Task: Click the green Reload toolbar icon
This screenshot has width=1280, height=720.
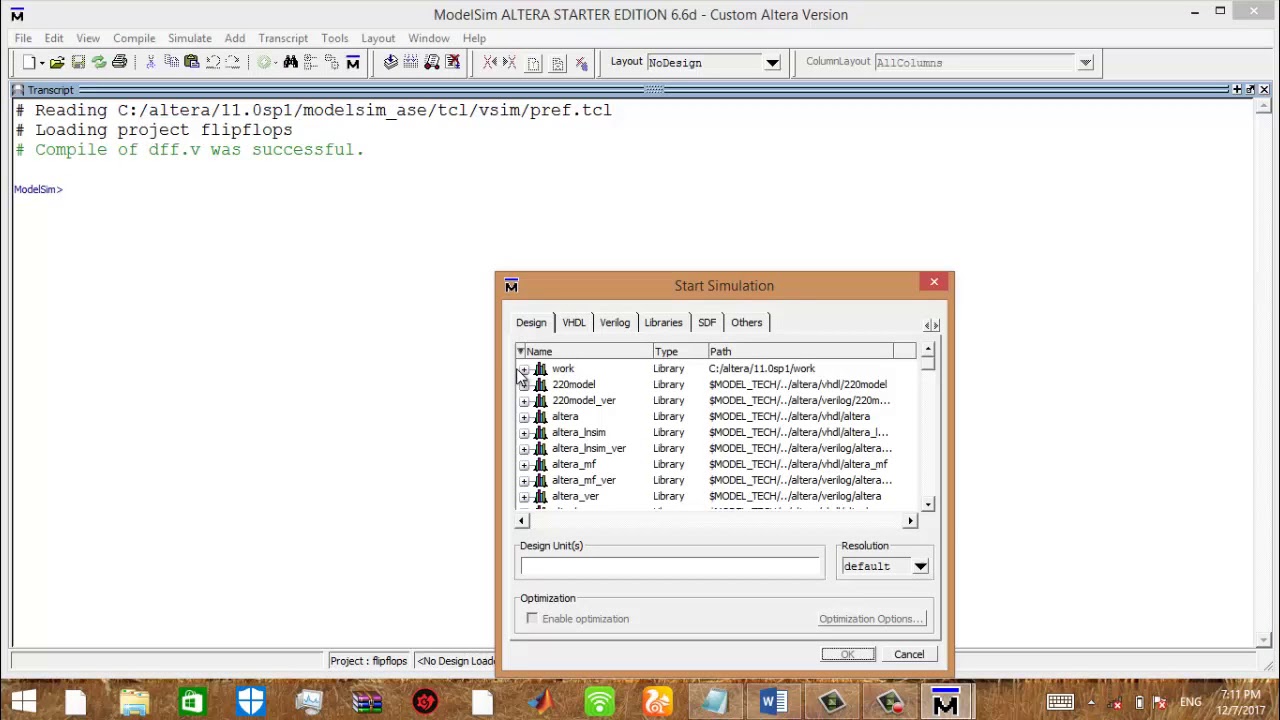Action: click(x=99, y=62)
